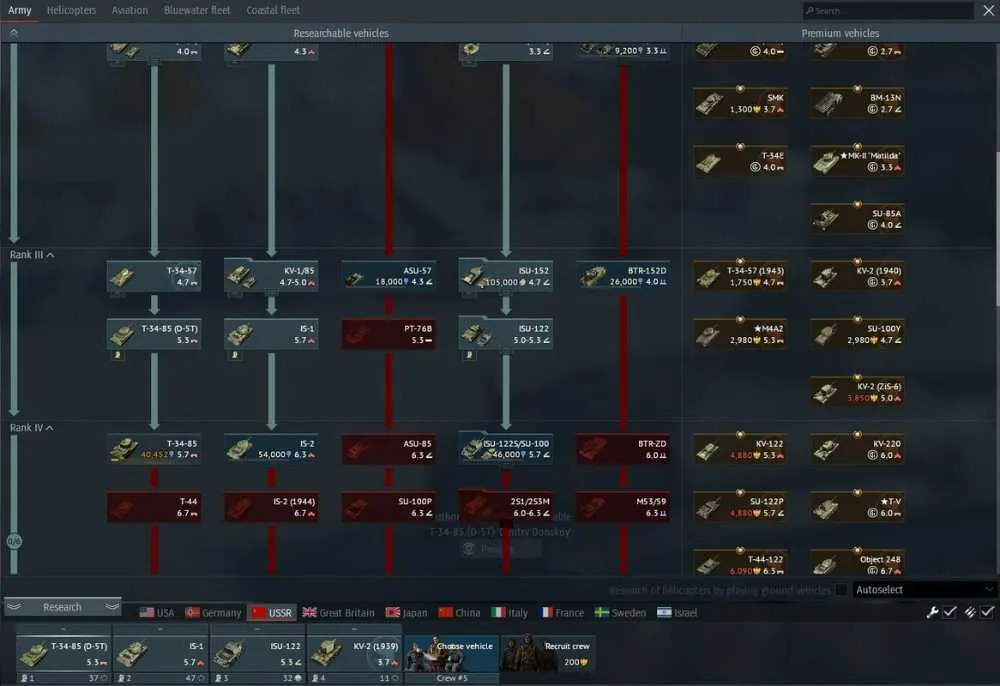Click the Research button

click(x=62, y=607)
